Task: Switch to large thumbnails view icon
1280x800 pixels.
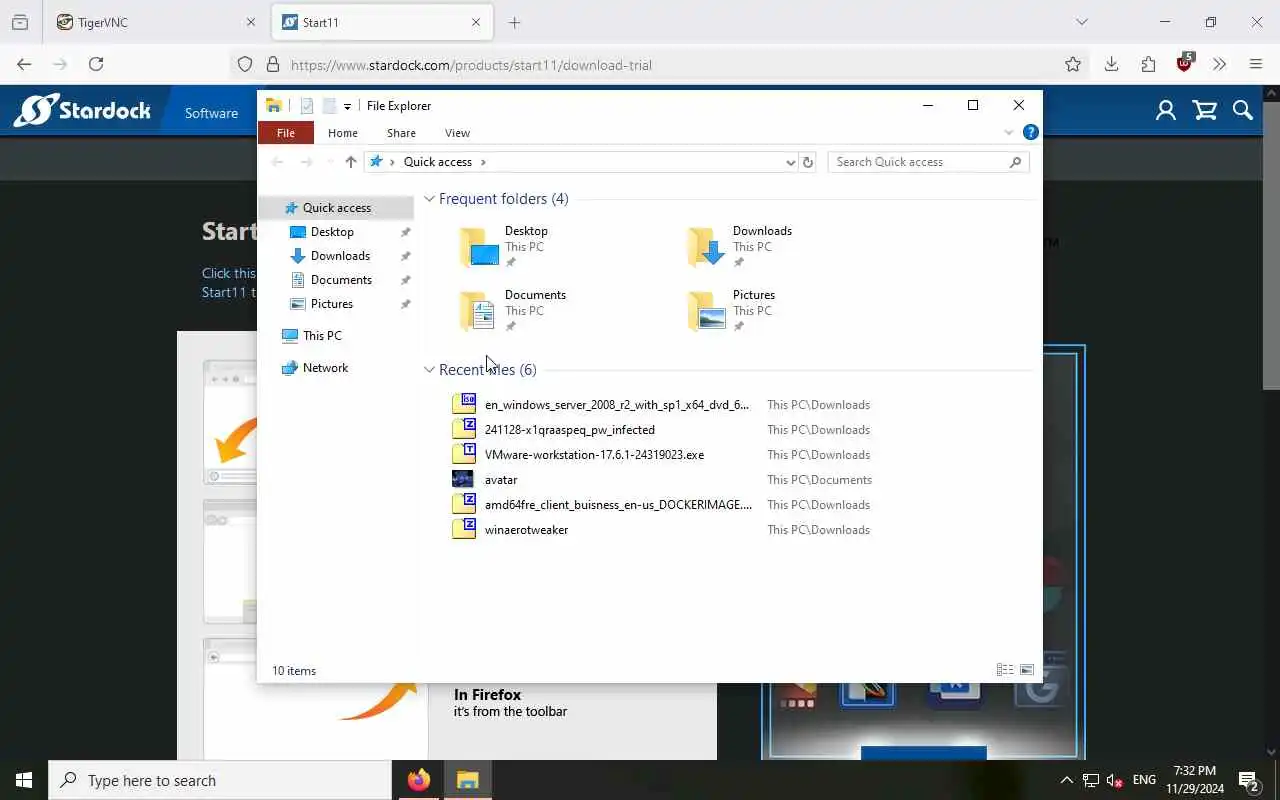Action: point(1027,670)
